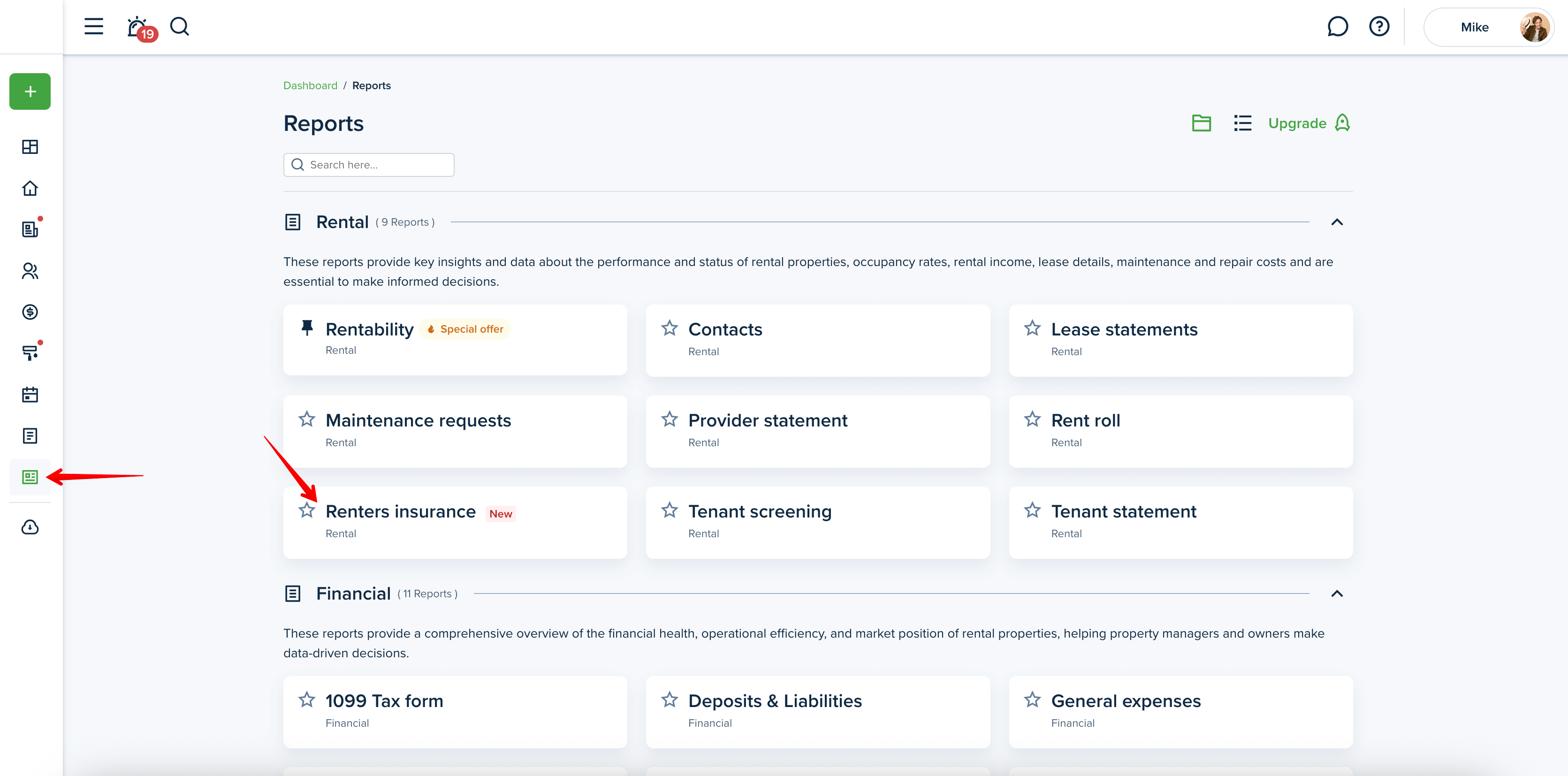The height and width of the screenshot is (776, 1568).
Task: Open the listings sidebar icon with red dot
Action: tap(30, 229)
